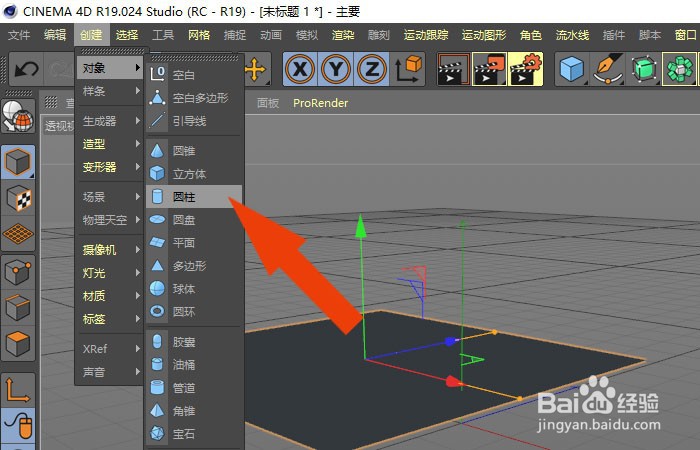Enable Texture mode checkered cube icon
Image resolution: width=700 pixels, height=450 pixels.
18,198
